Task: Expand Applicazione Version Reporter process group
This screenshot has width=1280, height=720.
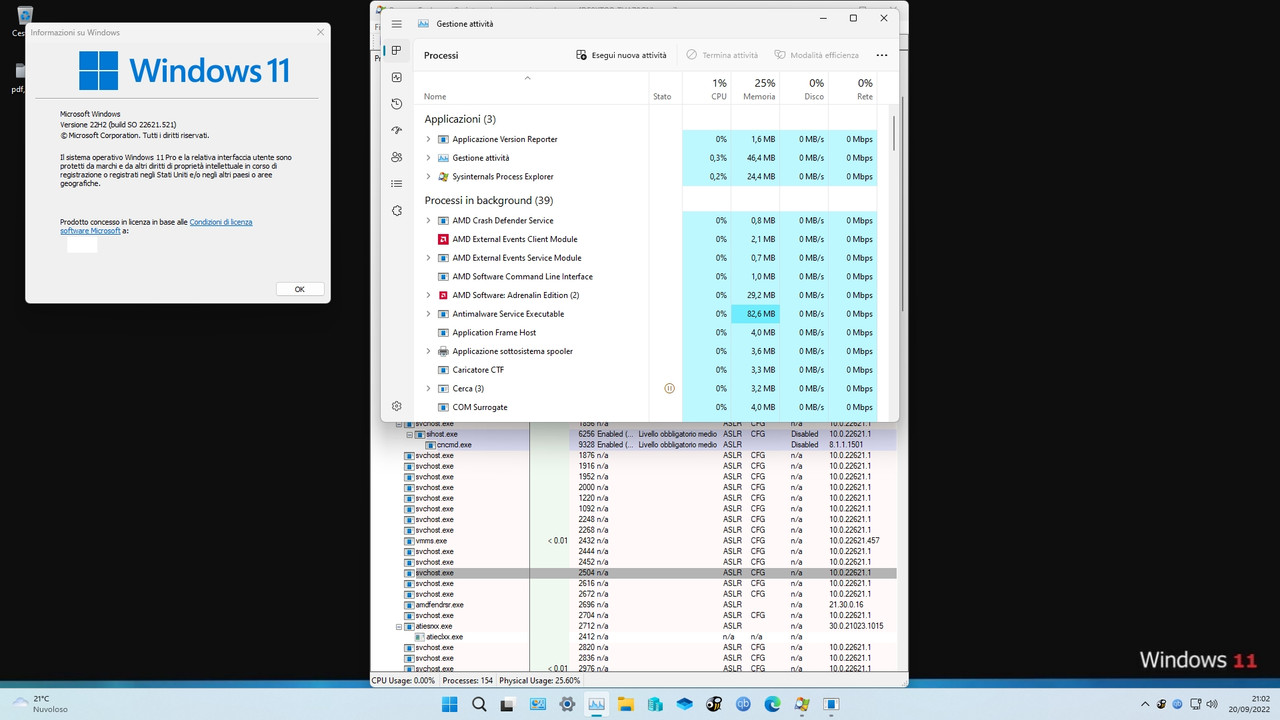Action: coord(428,139)
